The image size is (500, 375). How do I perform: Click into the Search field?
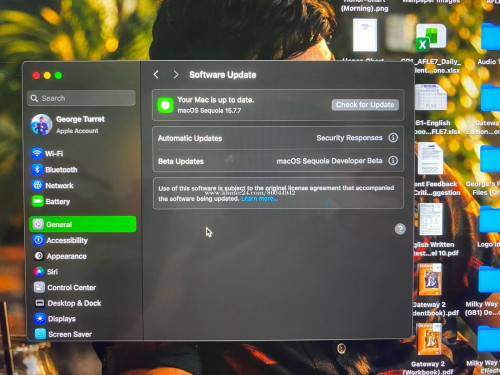(81, 98)
